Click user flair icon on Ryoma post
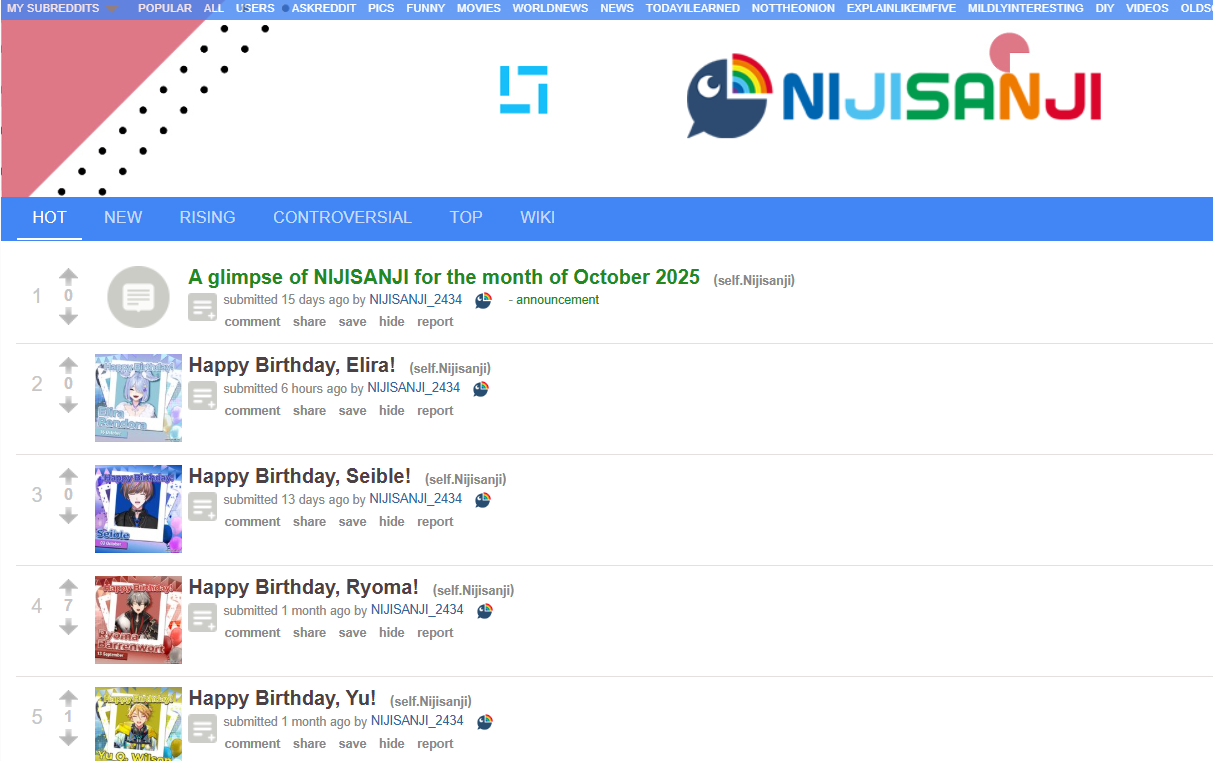This screenshot has width=1213, height=761. click(484, 611)
